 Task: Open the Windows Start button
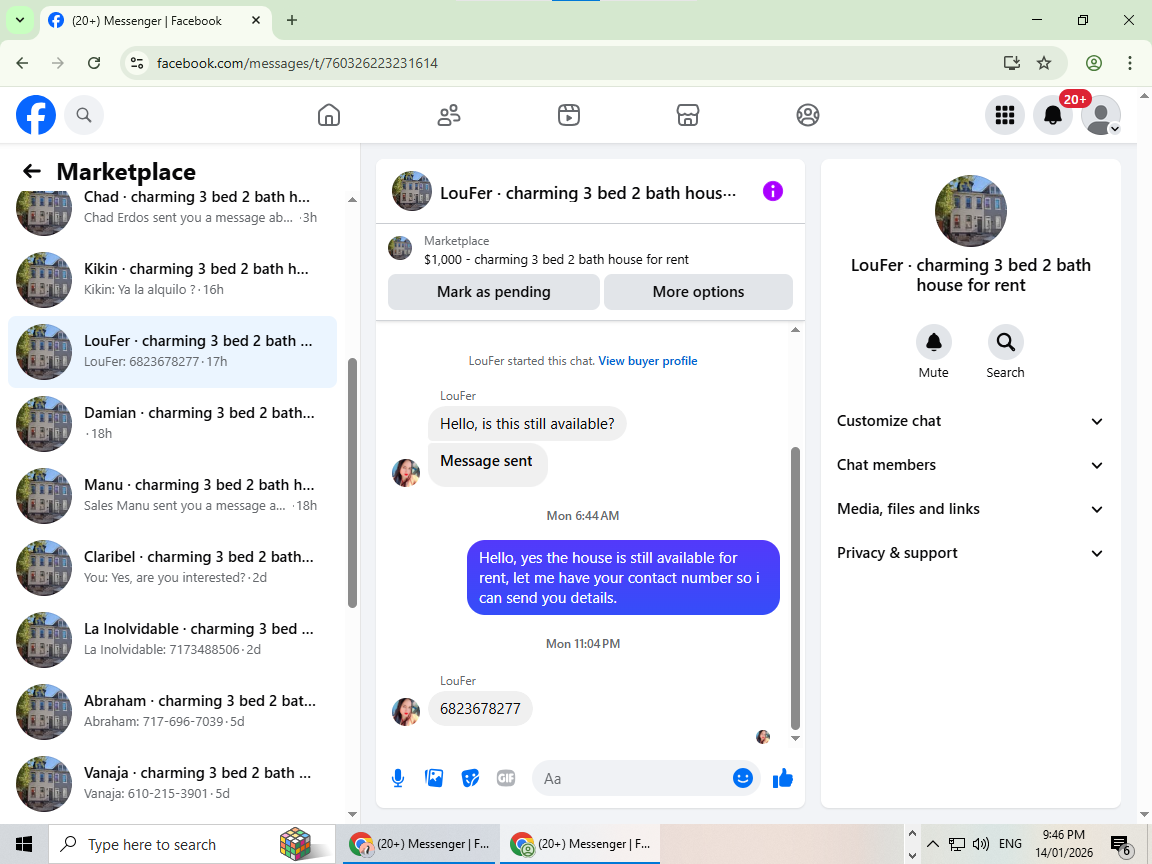point(24,844)
